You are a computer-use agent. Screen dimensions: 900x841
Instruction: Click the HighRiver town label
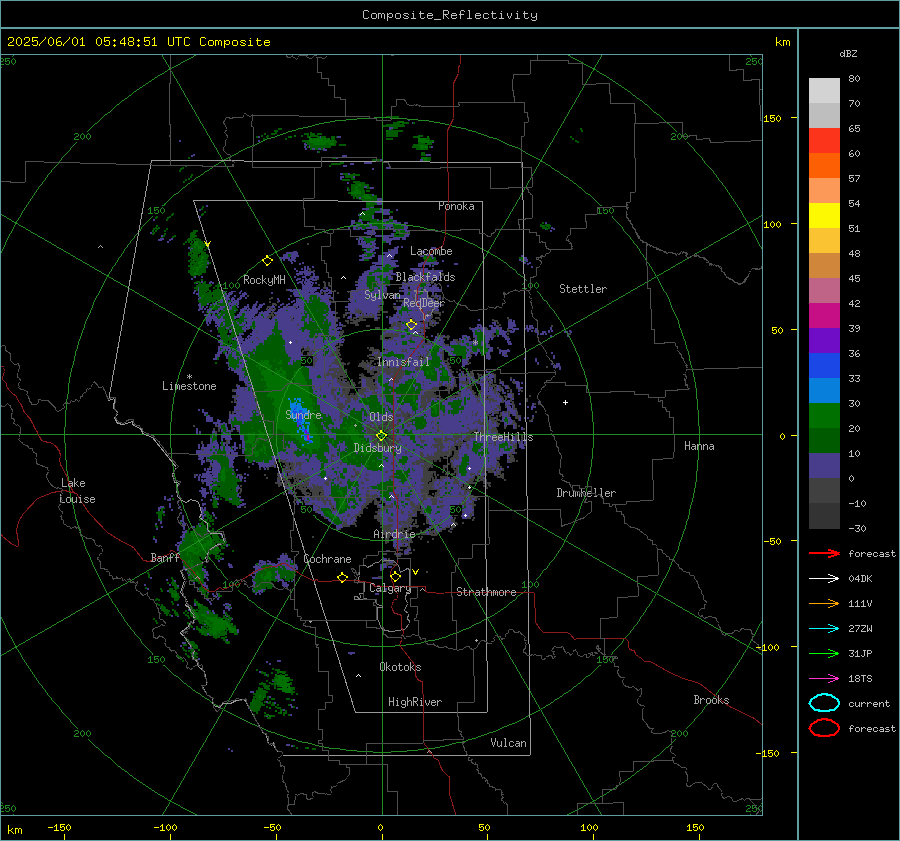click(414, 702)
